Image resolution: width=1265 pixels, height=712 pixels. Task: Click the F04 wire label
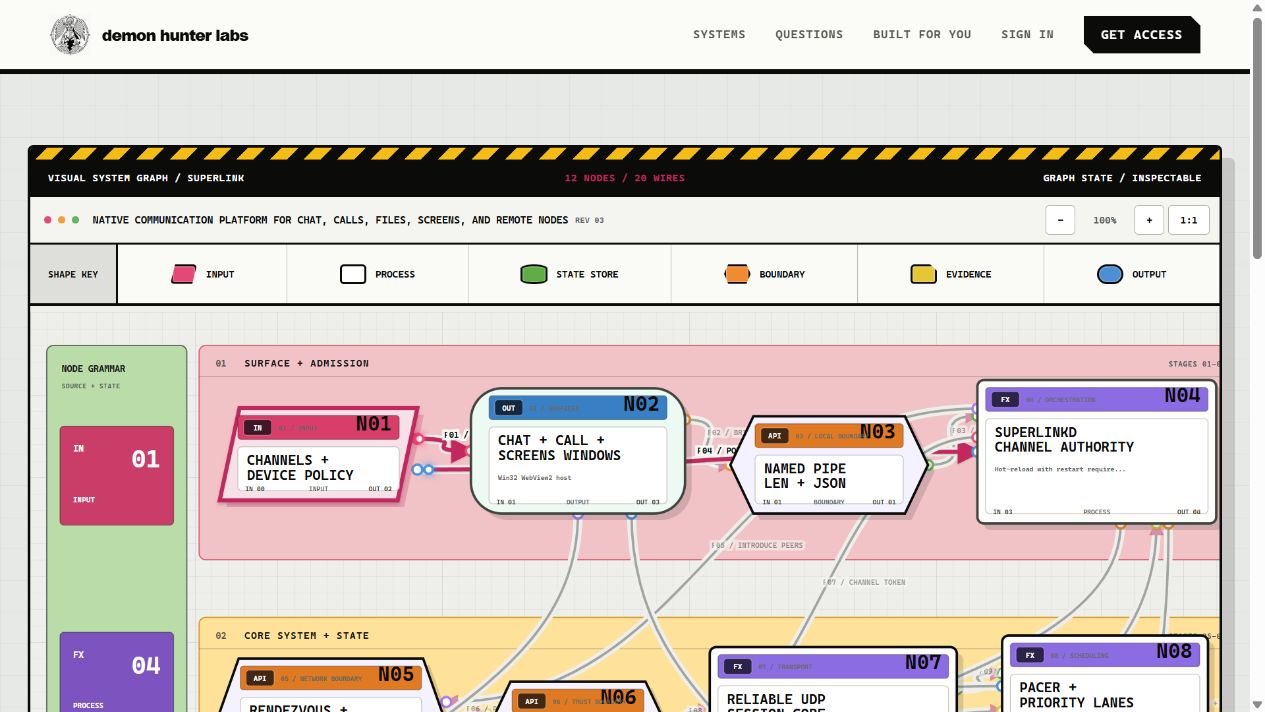pyautogui.click(x=717, y=451)
